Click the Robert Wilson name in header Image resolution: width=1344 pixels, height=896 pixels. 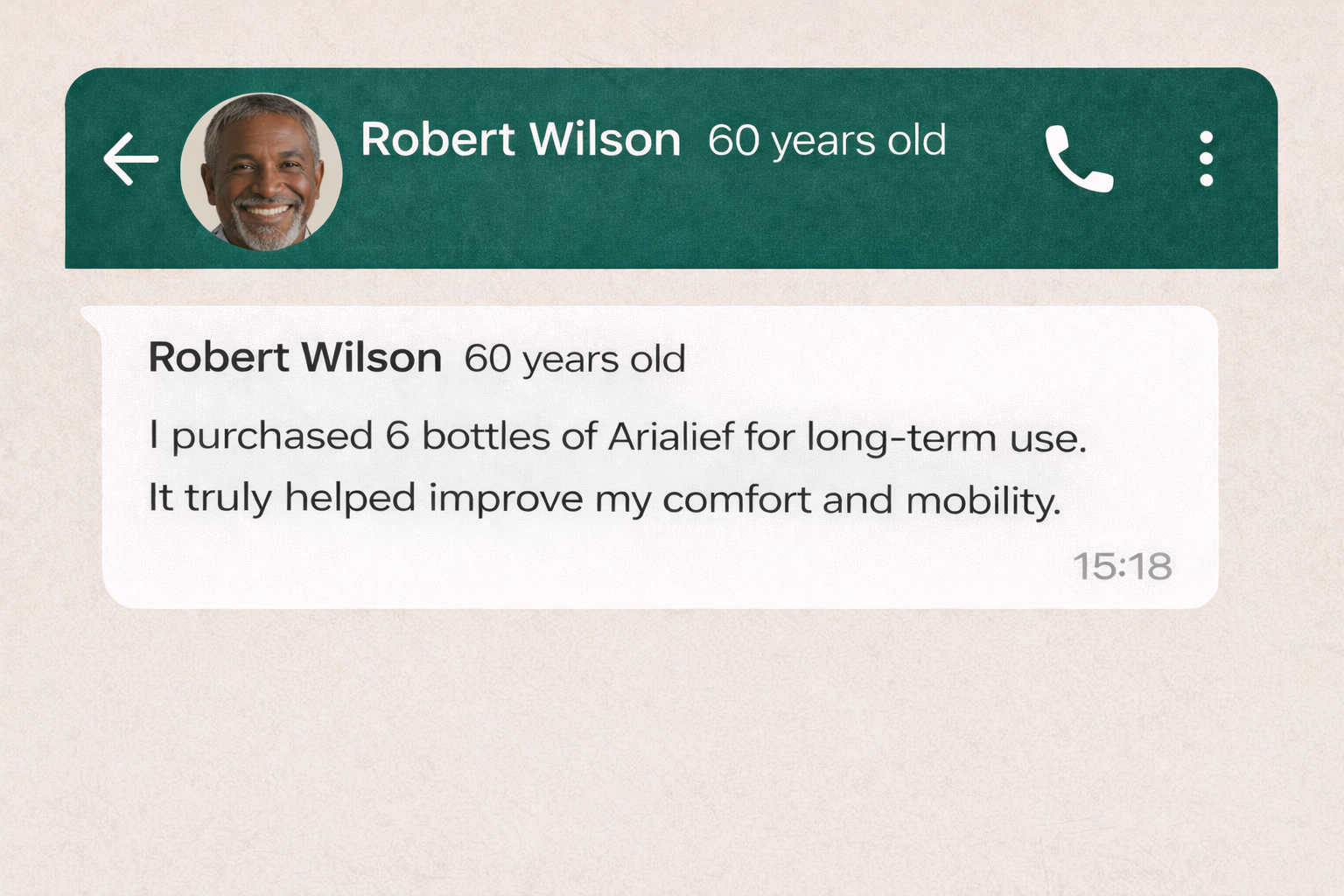(521, 140)
